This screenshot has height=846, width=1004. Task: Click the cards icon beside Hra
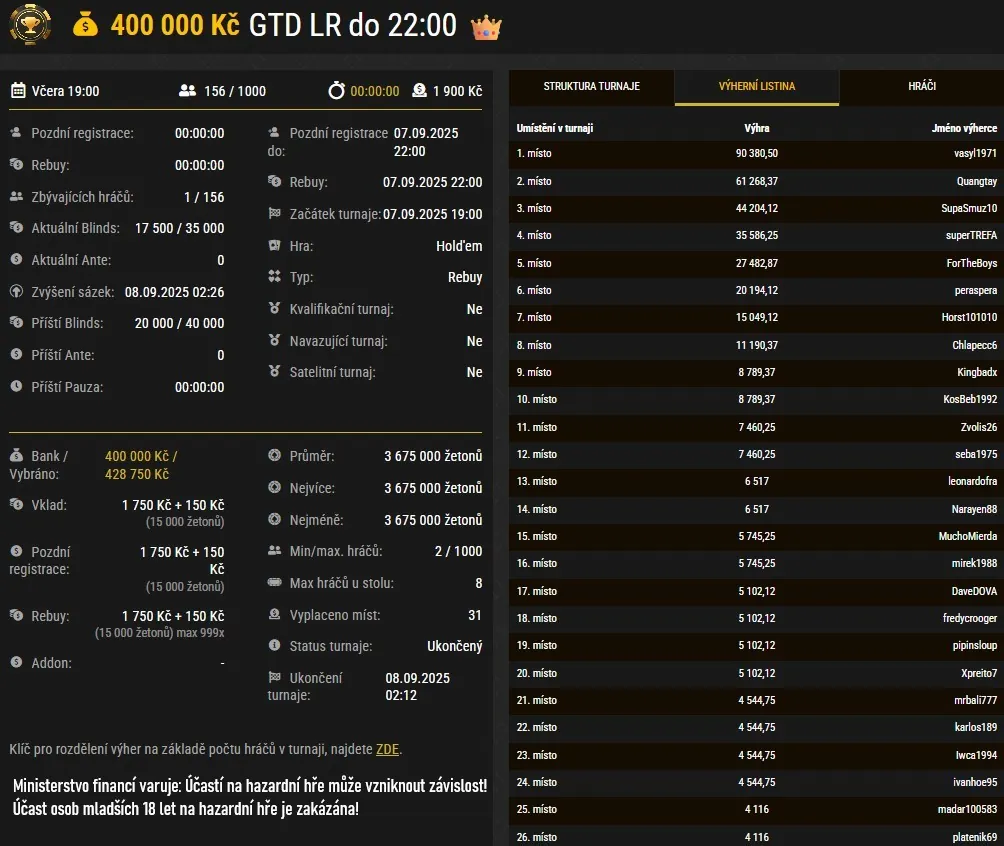[x=275, y=245]
